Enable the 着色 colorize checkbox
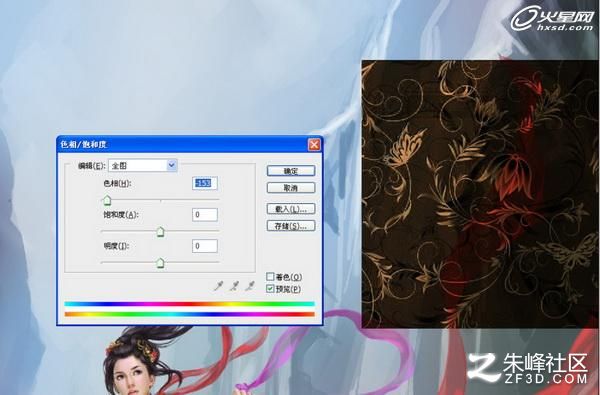The height and width of the screenshot is (395, 600). tap(270, 276)
